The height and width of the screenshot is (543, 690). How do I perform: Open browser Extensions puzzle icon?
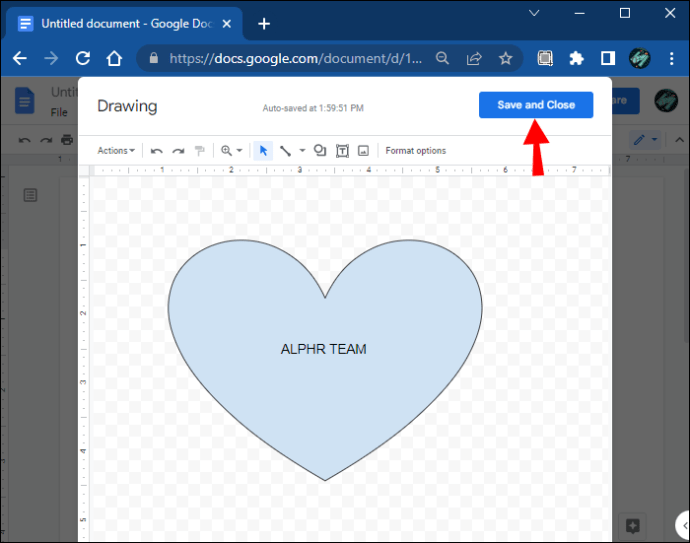(x=576, y=58)
